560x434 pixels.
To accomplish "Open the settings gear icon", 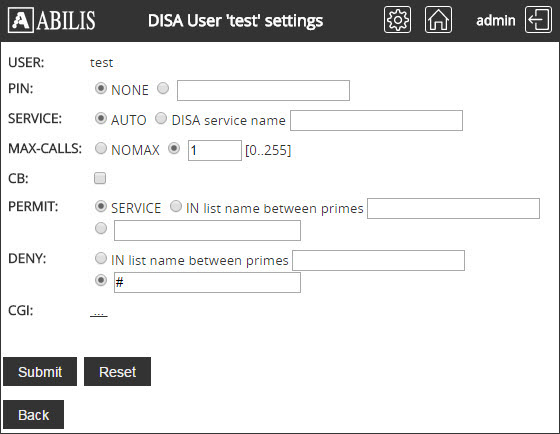I will tap(397, 20).
